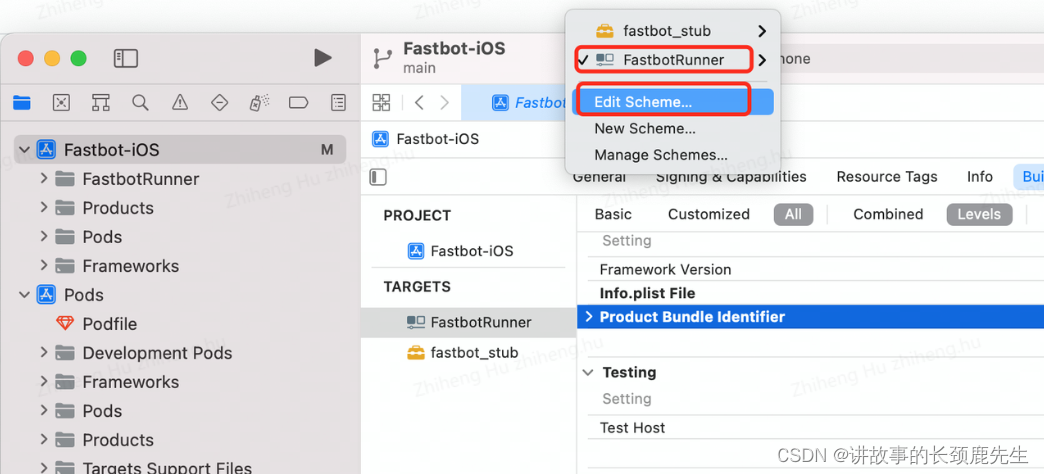Toggle the targets list sidebar icon
Screen dimensions: 1044x474
[x=378, y=177]
